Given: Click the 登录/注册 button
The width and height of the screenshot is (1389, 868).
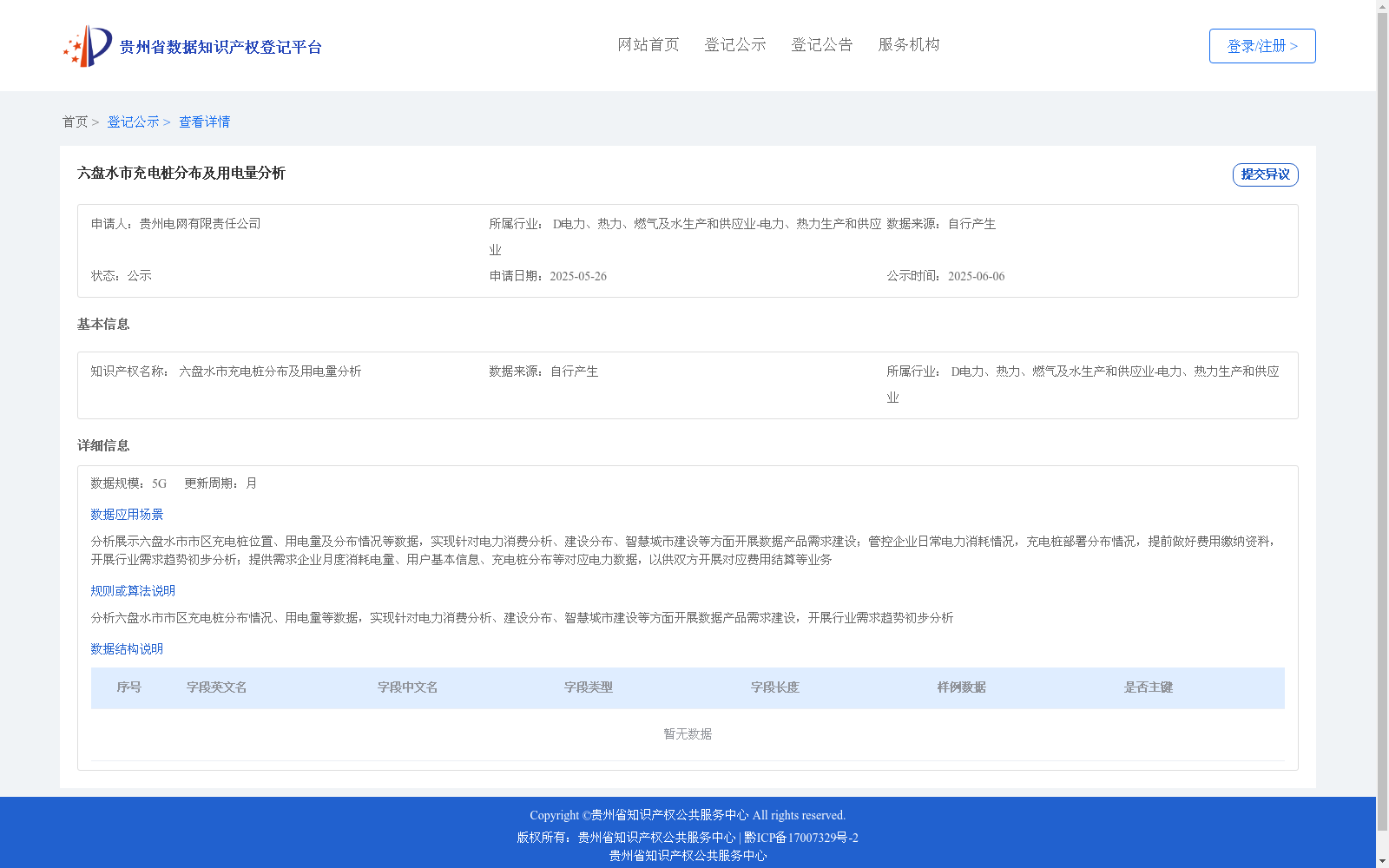Looking at the screenshot, I should click(x=1262, y=46).
